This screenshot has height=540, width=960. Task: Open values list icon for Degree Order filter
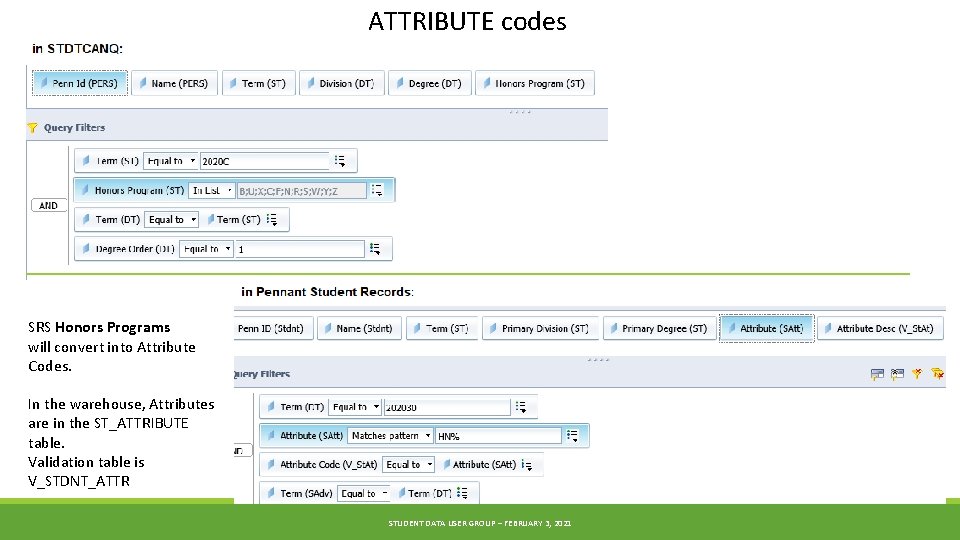coord(375,249)
